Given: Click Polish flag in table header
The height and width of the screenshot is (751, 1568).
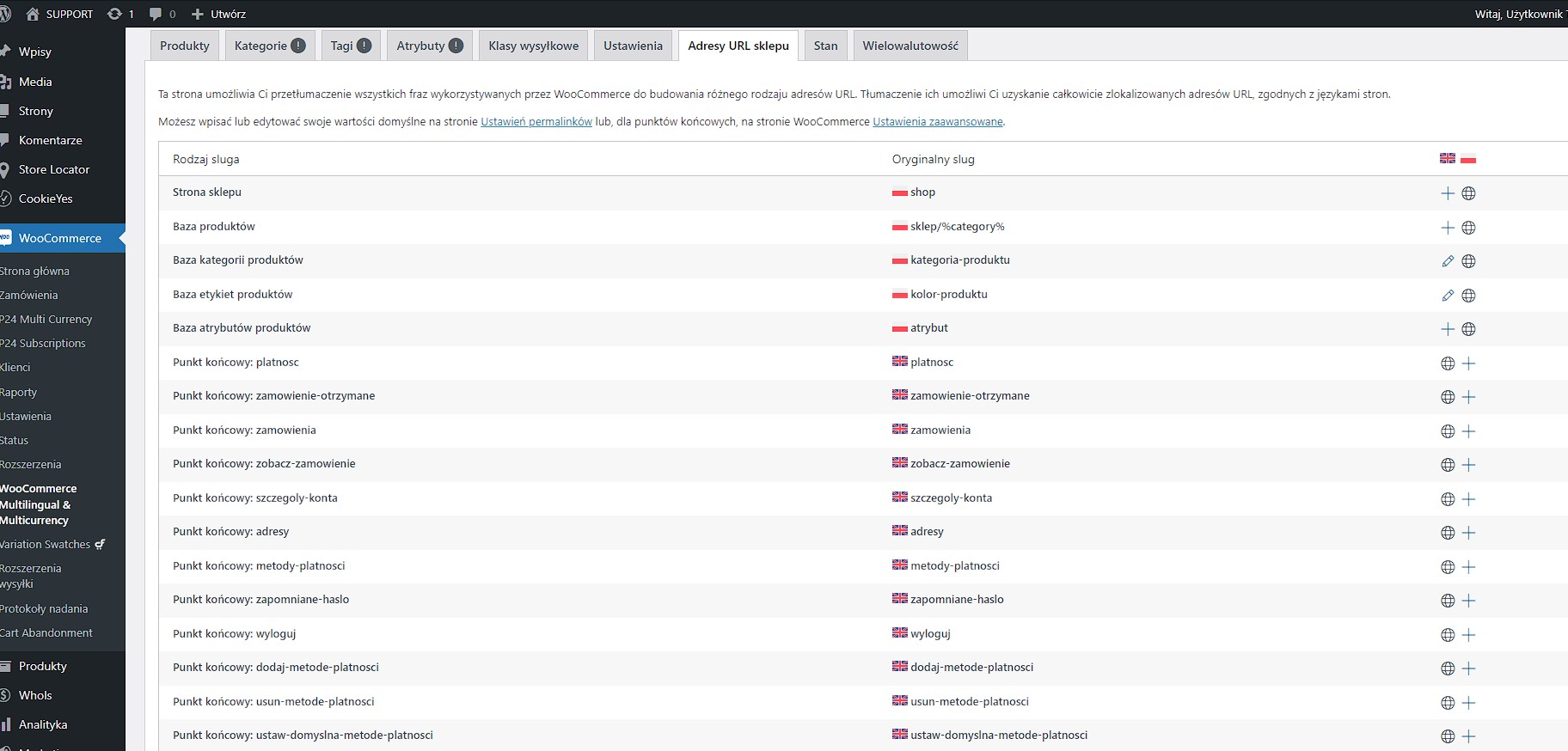Looking at the screenshot, I should 1468,158.
